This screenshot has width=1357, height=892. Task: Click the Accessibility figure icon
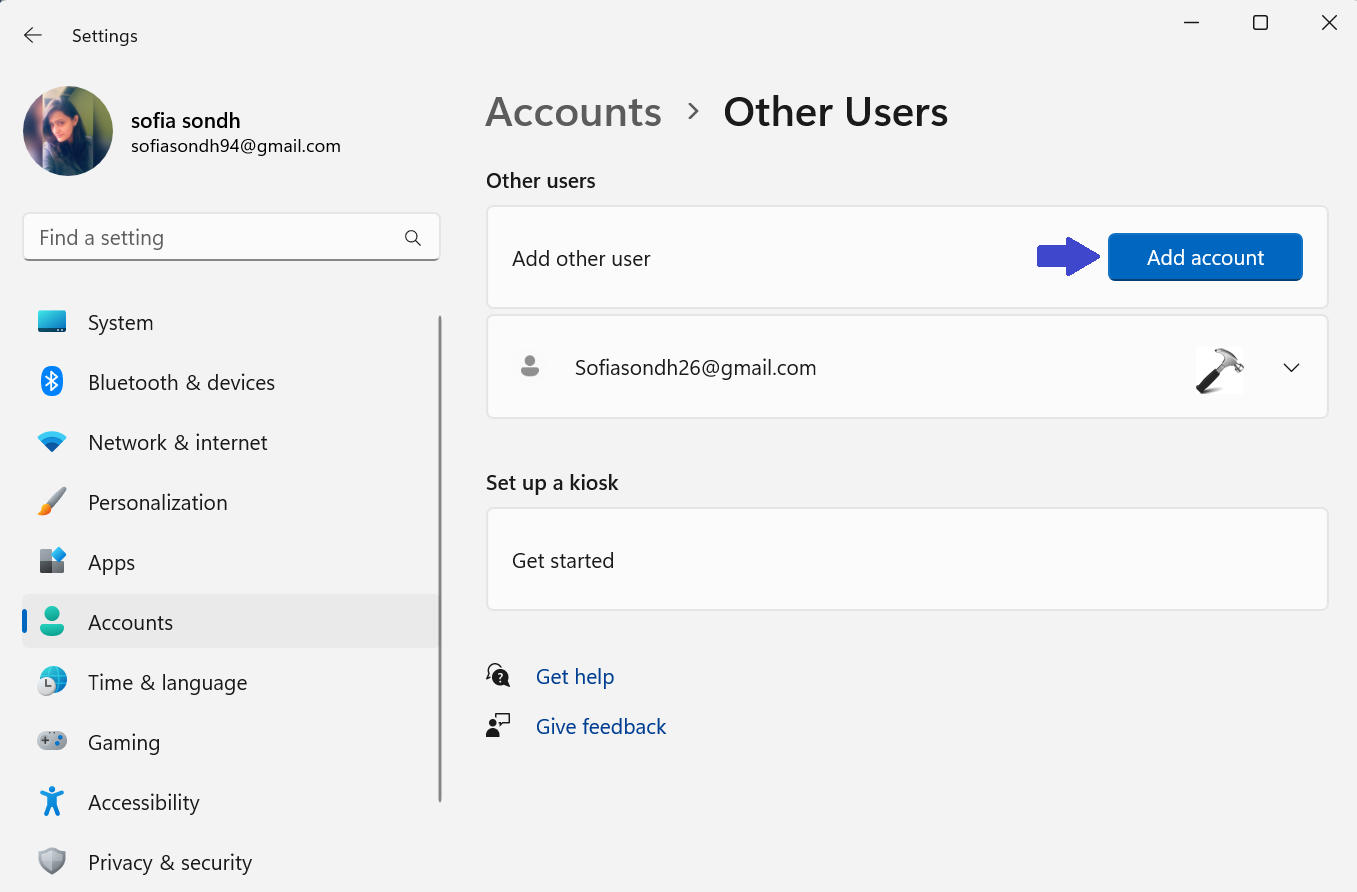click(52, 802)
